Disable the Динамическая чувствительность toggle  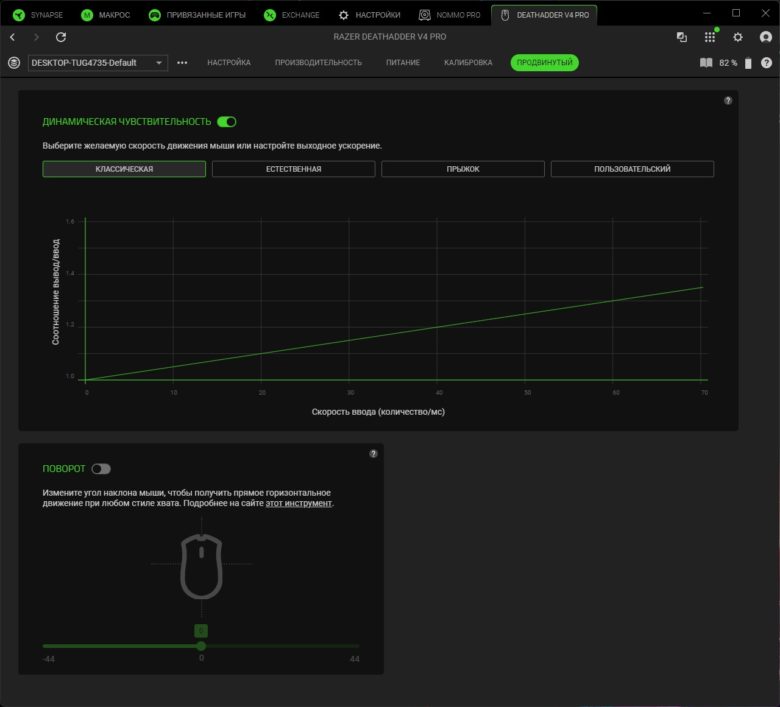(x=227, y=122)
